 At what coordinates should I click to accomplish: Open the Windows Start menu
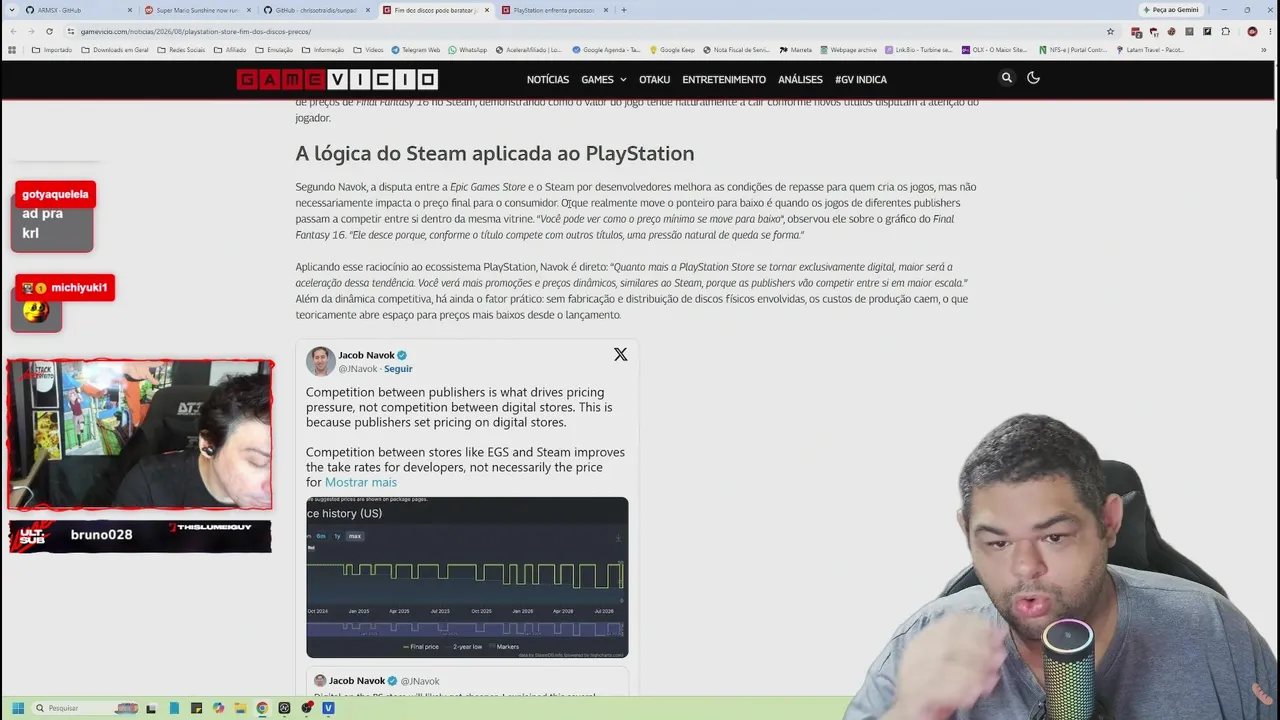[x=18, y=708]
